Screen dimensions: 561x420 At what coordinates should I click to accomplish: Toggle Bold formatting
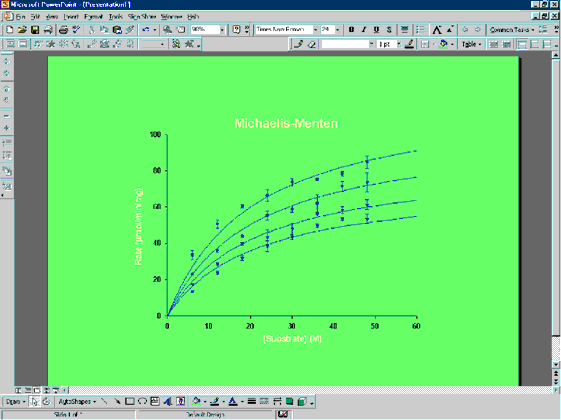coord(351,30)
